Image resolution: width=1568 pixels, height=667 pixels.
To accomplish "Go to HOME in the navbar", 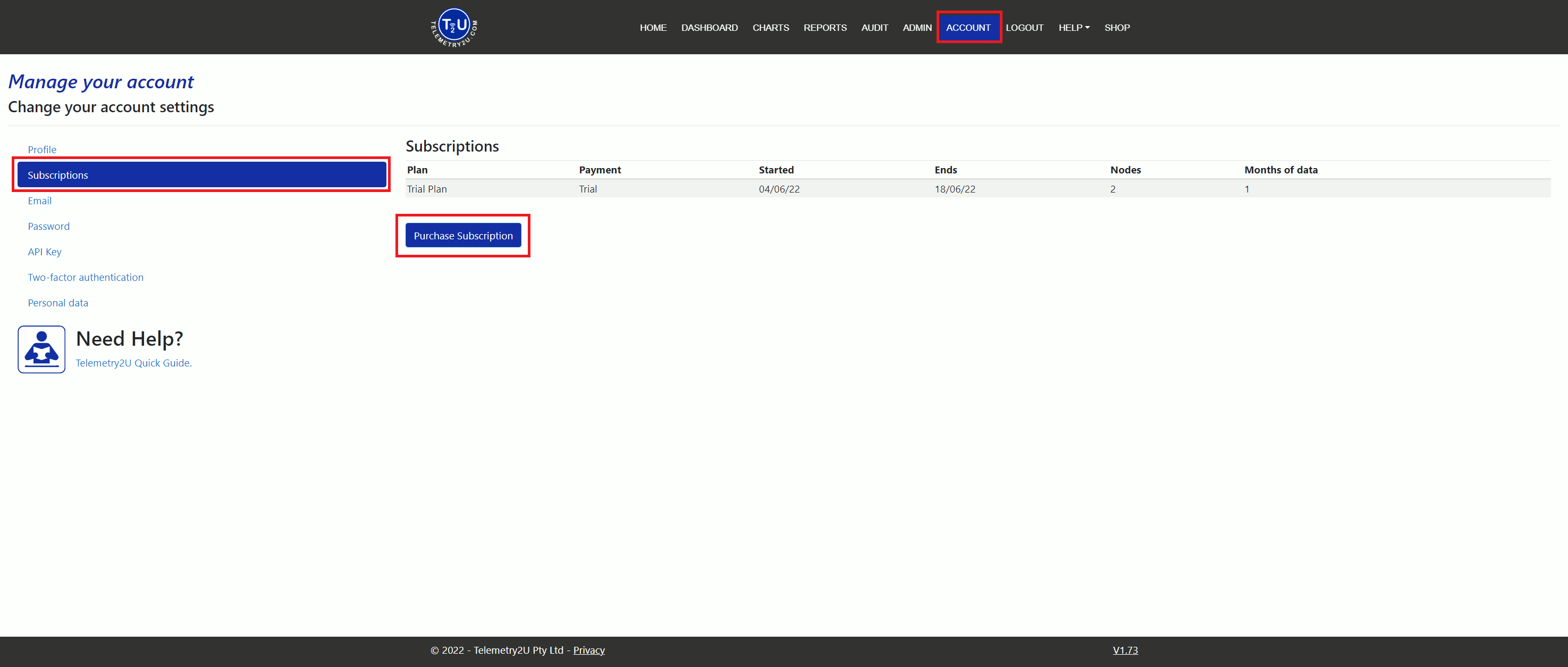I will (653, 28).
